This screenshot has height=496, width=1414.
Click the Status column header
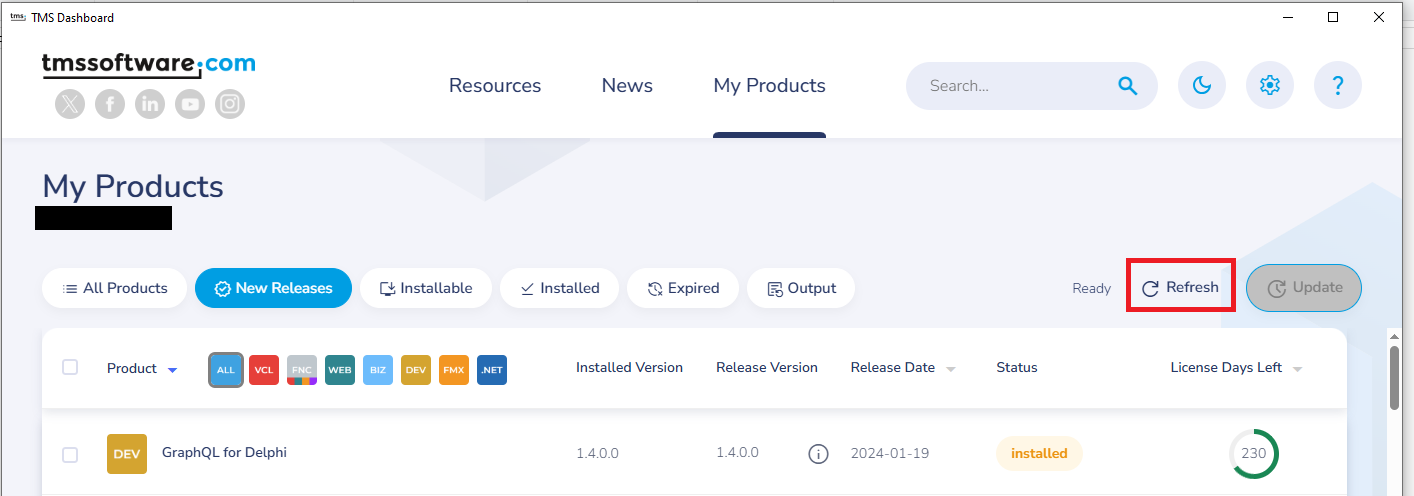[1017, 367]
